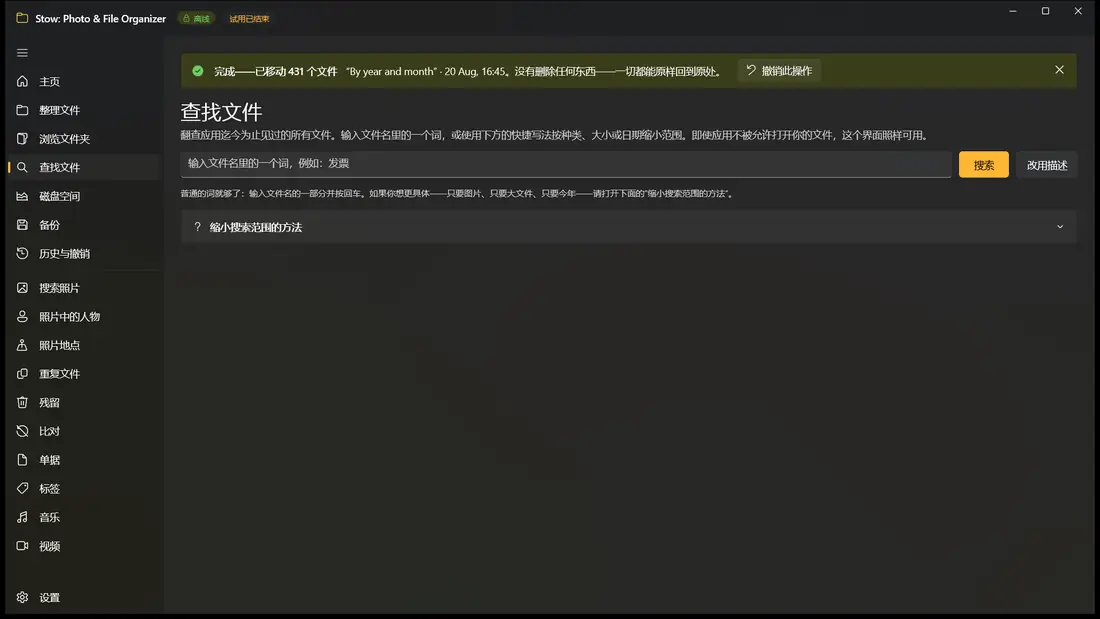Click the 缩小搜索范围的方法 header text
This screenshot has height=619, width=1100.
point(255,227)
